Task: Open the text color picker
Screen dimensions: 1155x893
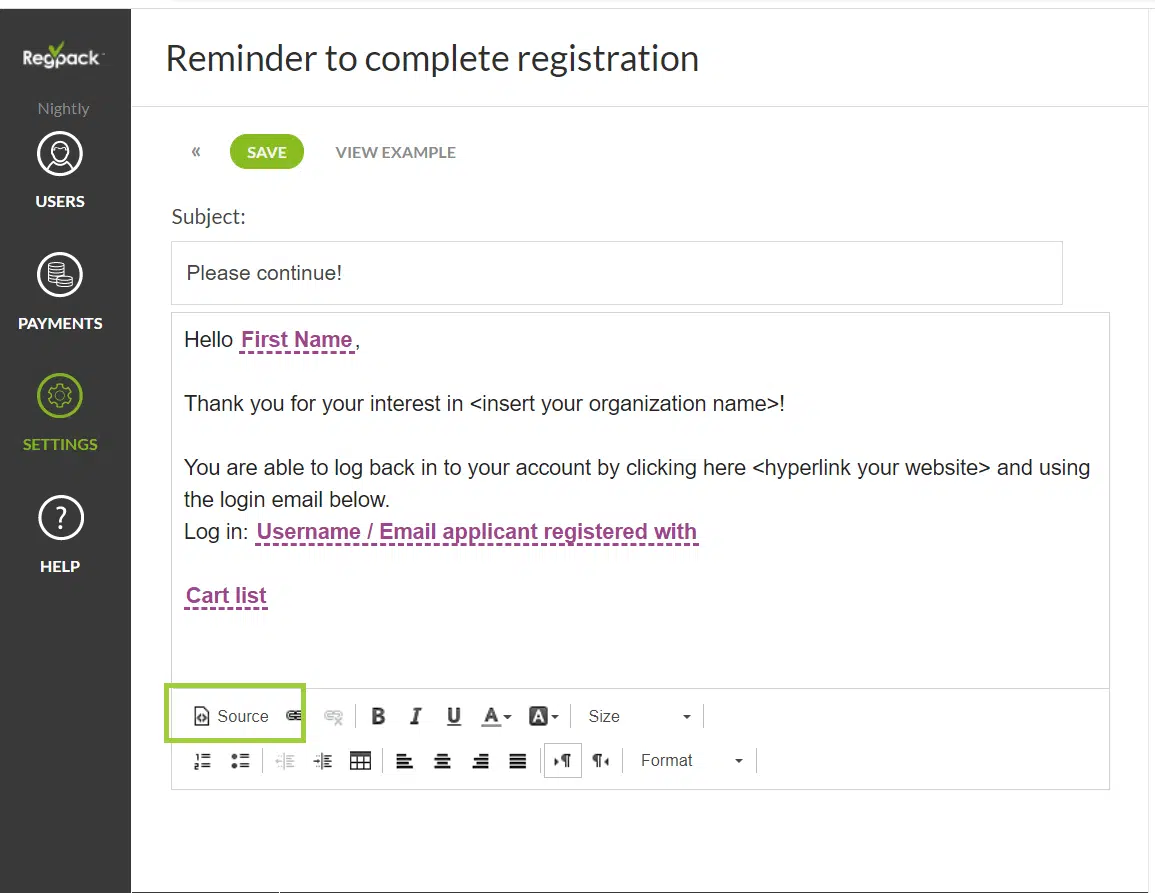Action: tap(496, 716)
